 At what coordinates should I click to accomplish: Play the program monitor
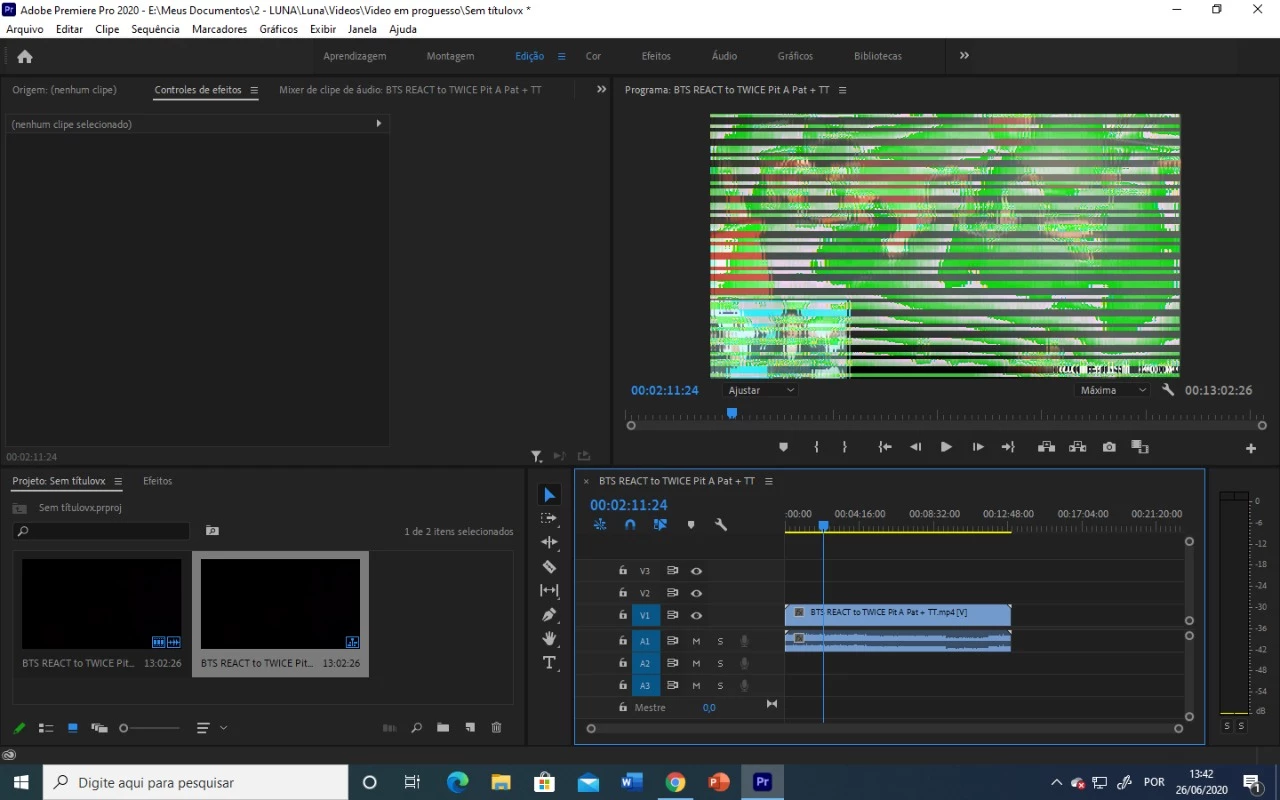pyautogui.click(x=946, y=447)
